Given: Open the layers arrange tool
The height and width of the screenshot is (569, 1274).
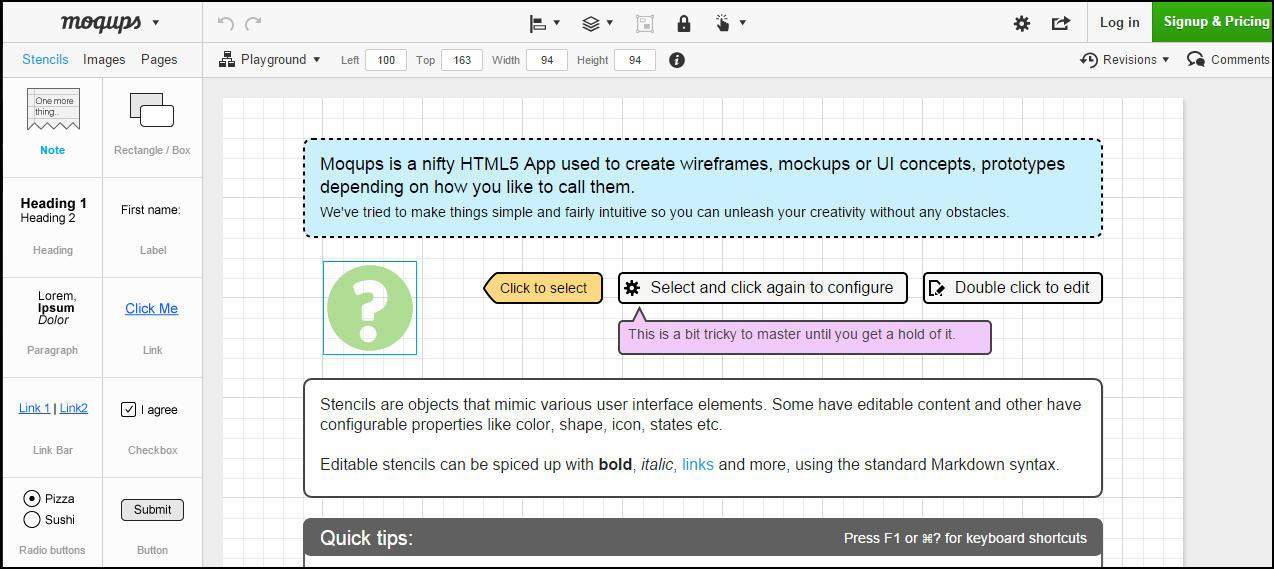Looking at the screenshot, I should coord(591,23).
